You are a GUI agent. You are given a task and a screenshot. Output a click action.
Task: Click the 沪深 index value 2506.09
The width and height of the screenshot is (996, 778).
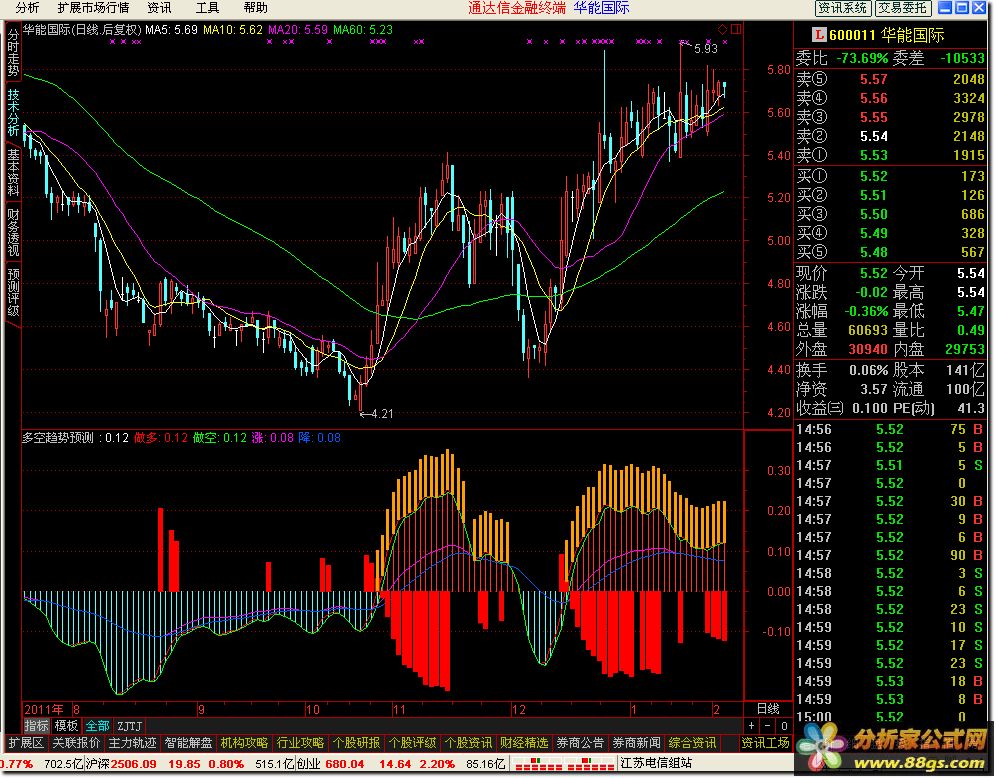pos(132,763)
